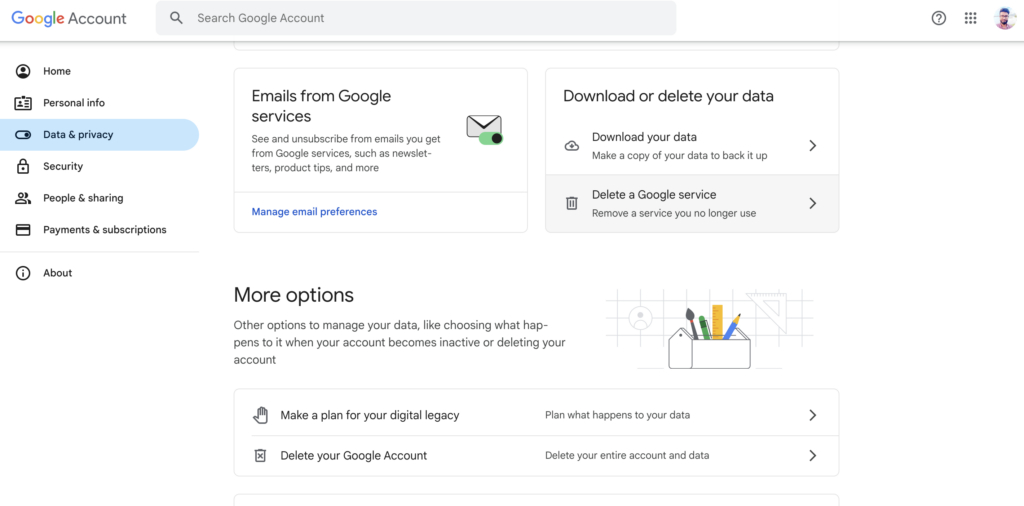Open Download your data
Screen dimensions: 1024x506
pos(692,146)
